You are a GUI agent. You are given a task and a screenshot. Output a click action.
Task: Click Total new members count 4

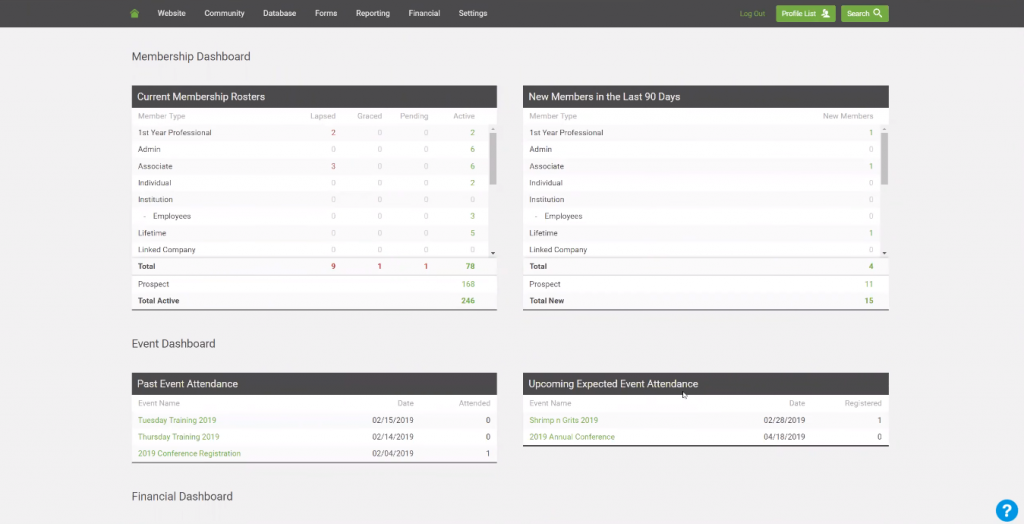click(x=871, y=267)
